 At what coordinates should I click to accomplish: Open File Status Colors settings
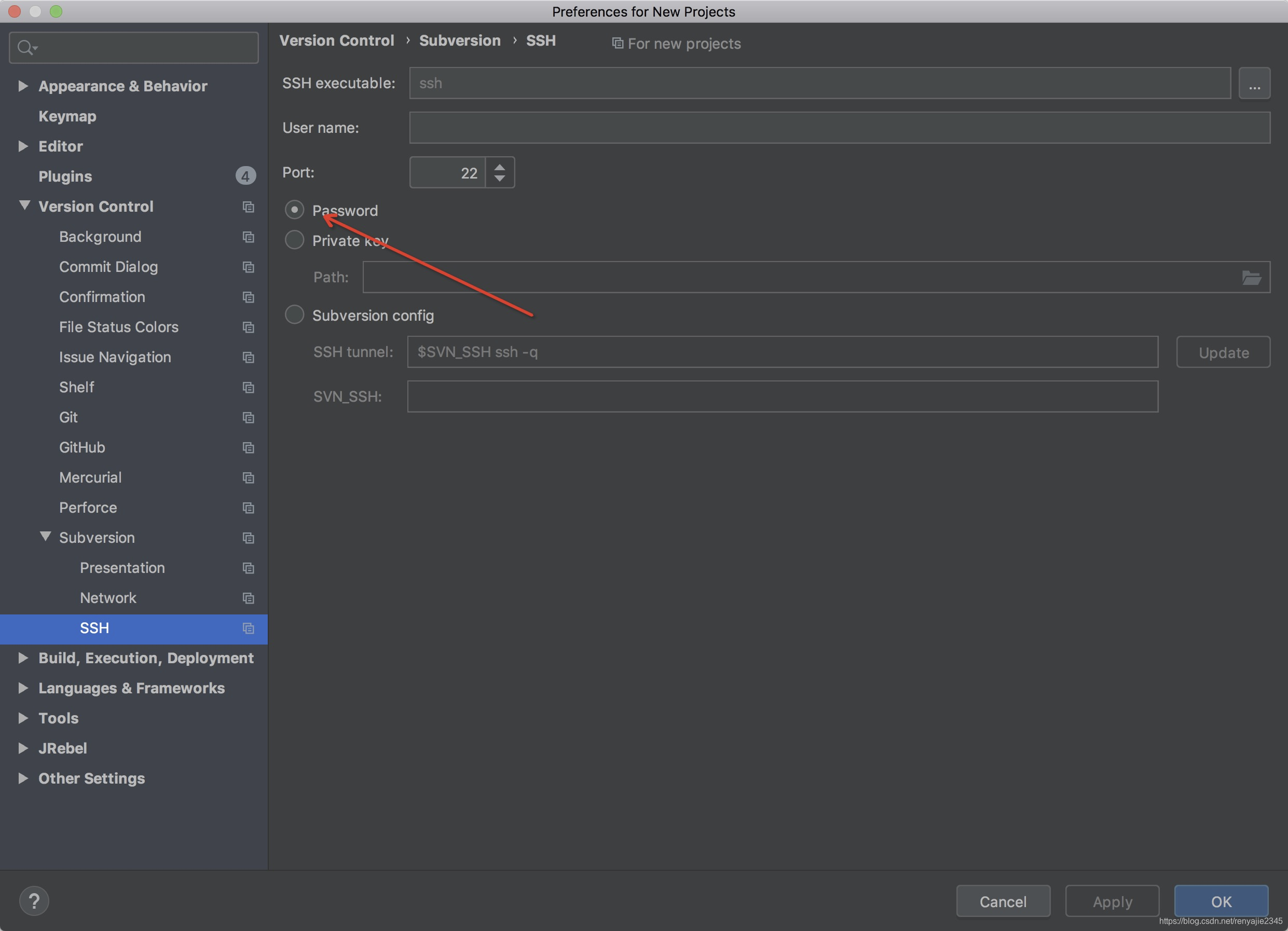coord(119,327)
